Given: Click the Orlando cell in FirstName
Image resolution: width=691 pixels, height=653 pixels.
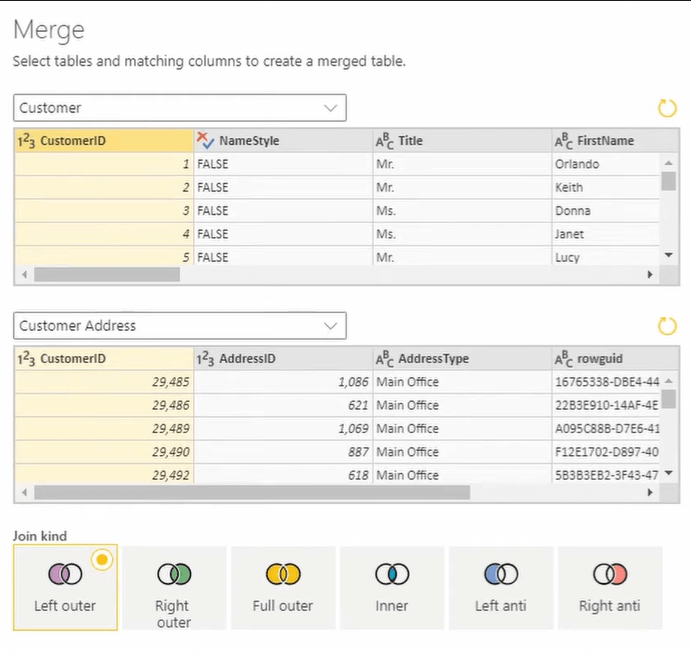Looking at the screenshot, I should coord(606,164).
